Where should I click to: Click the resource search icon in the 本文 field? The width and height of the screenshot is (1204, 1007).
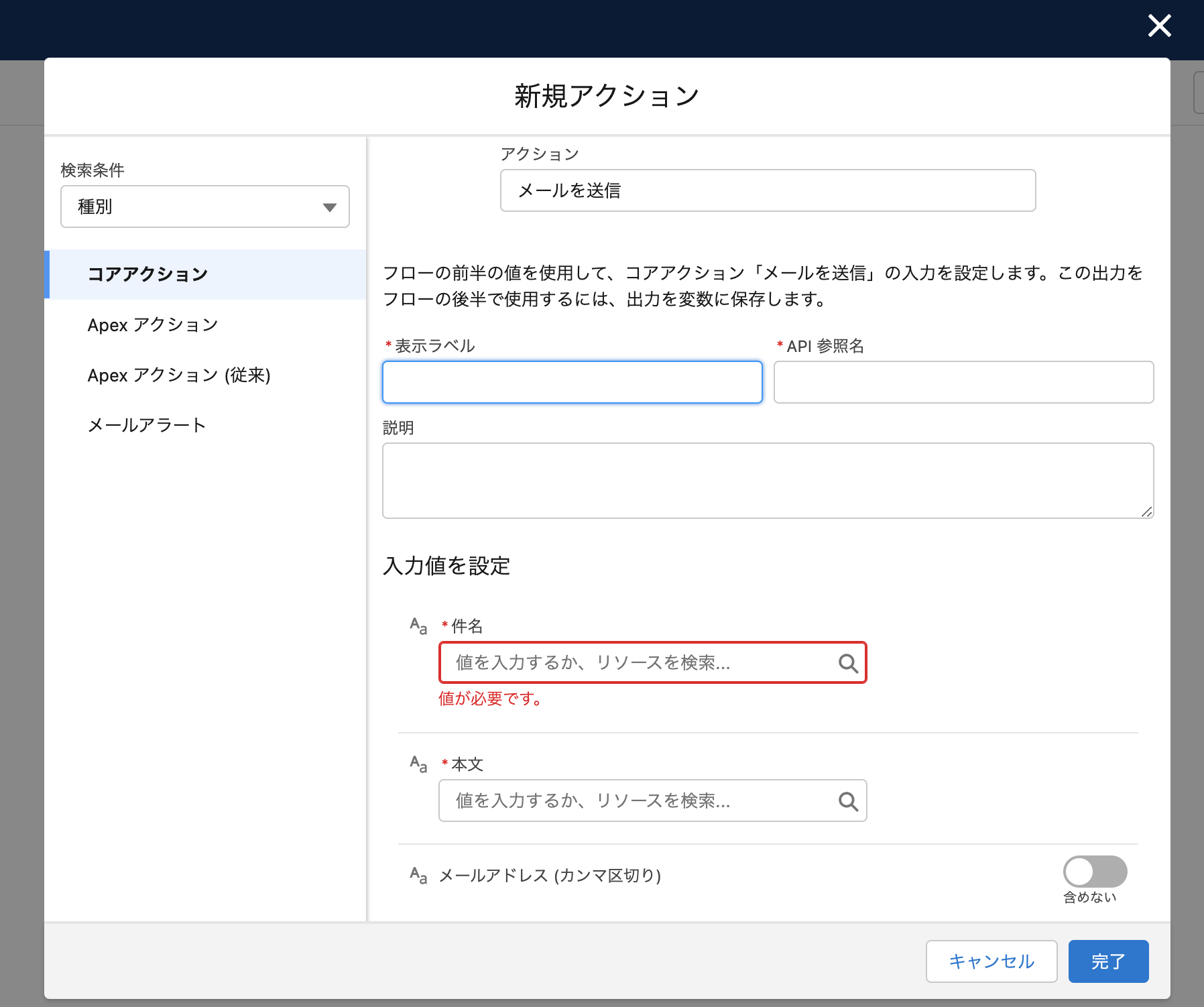point(847,800)
